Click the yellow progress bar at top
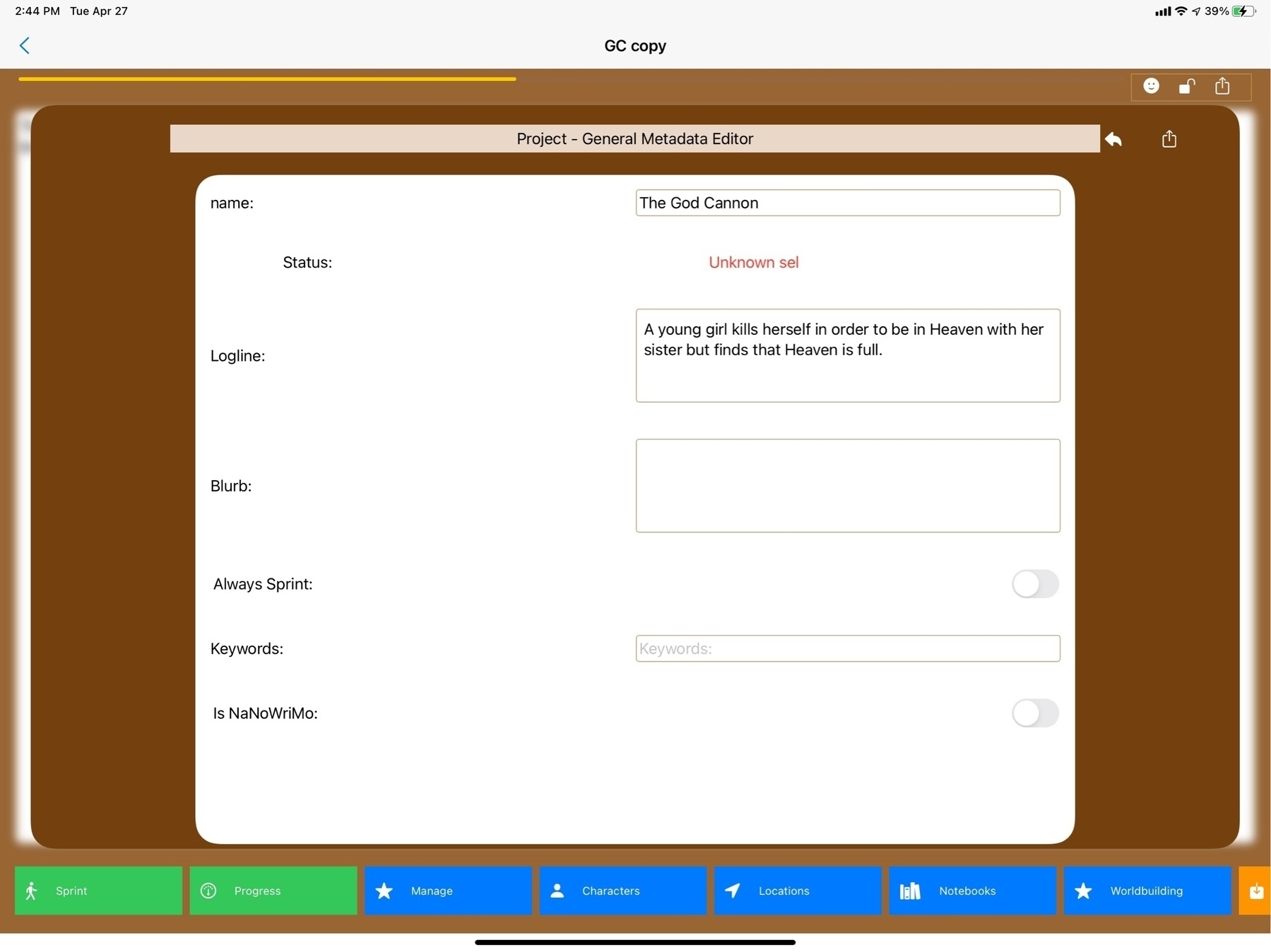 tap(267, 79)
